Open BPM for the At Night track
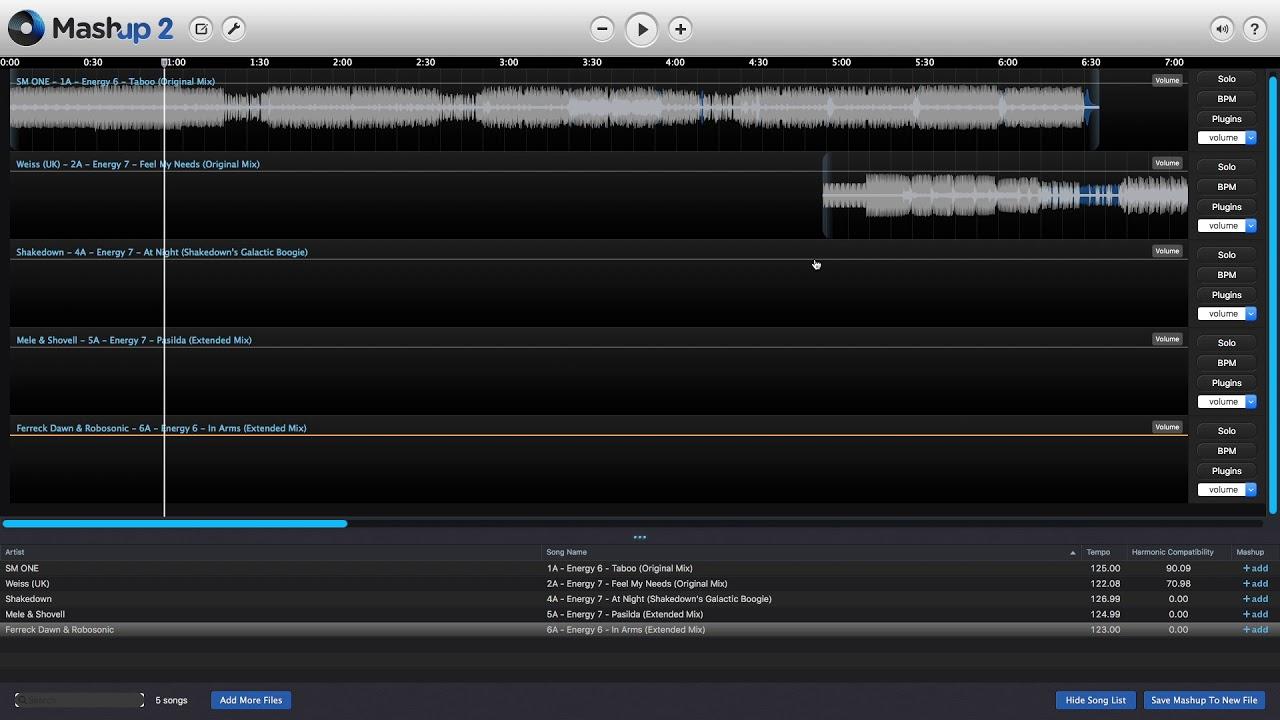This screenshot has width=1280, height=720. 1227,275
